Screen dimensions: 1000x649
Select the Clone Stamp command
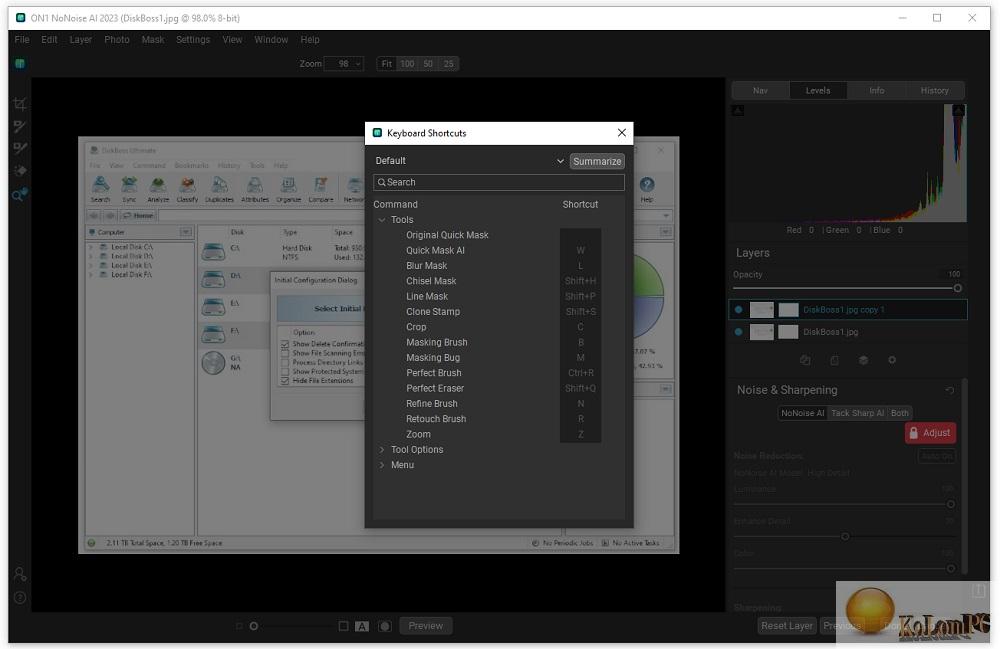[433, 312]
